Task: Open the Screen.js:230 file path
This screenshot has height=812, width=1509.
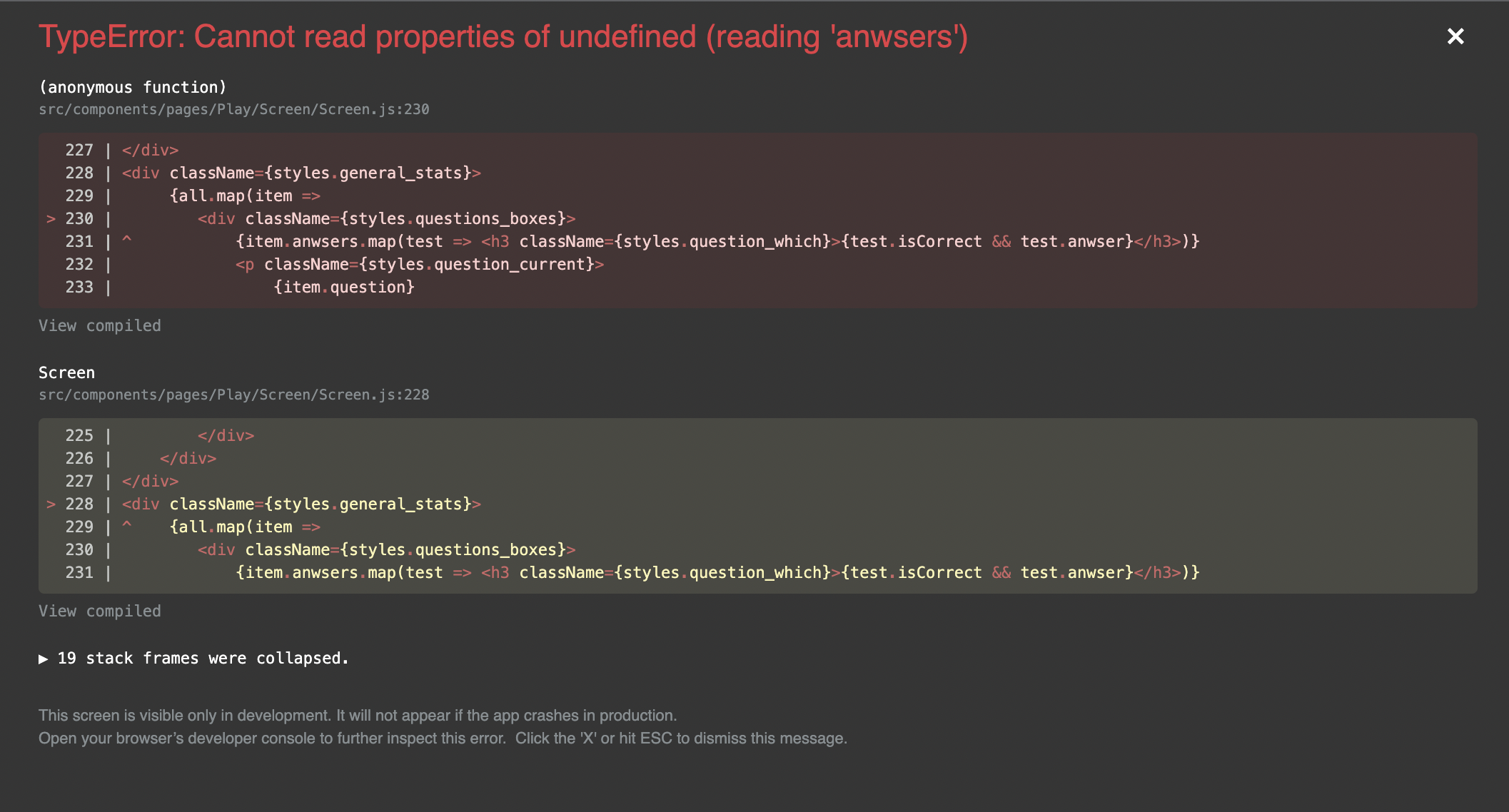Action: pos(234,109)
